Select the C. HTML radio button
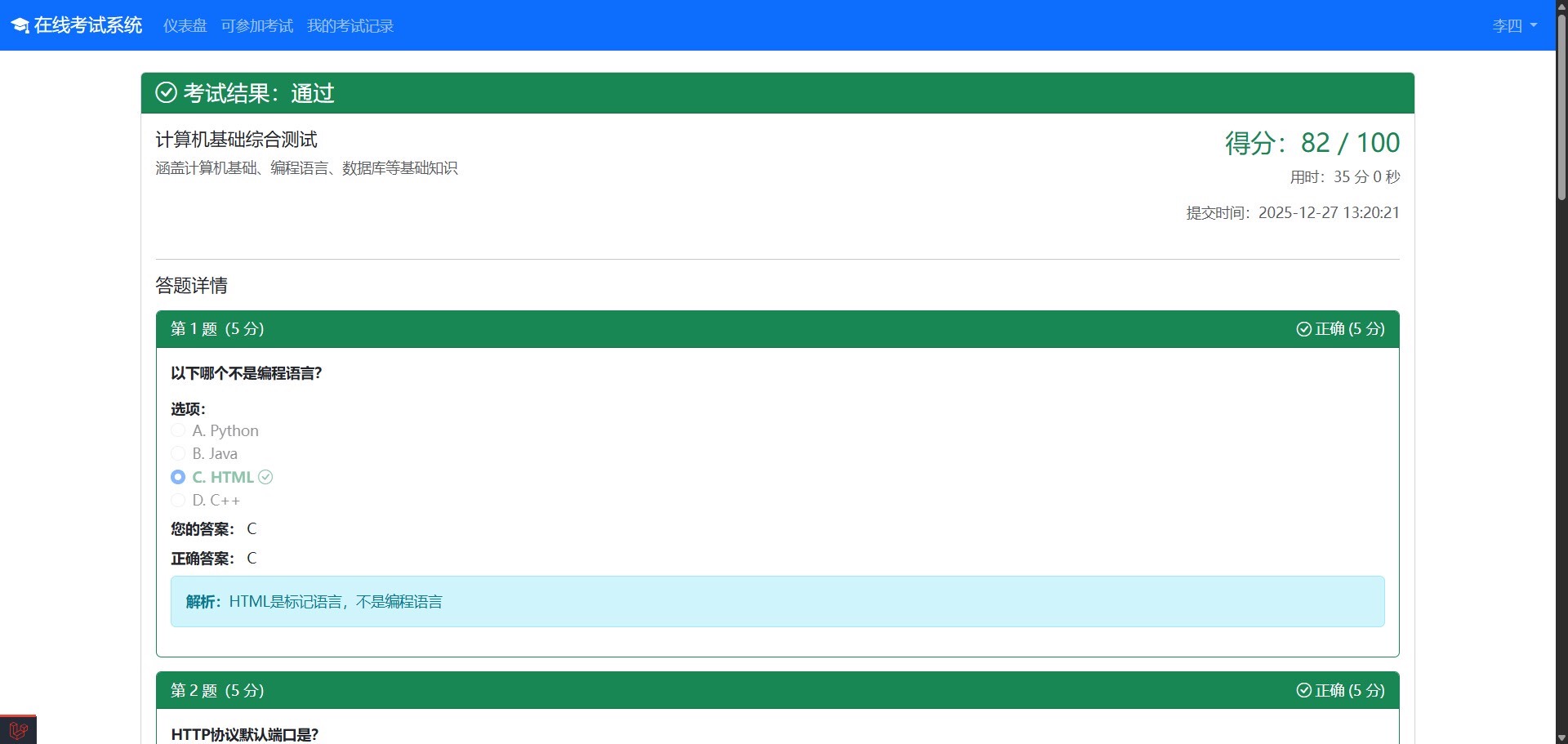This screenshot has width=1568, height=744. (178, 477)
